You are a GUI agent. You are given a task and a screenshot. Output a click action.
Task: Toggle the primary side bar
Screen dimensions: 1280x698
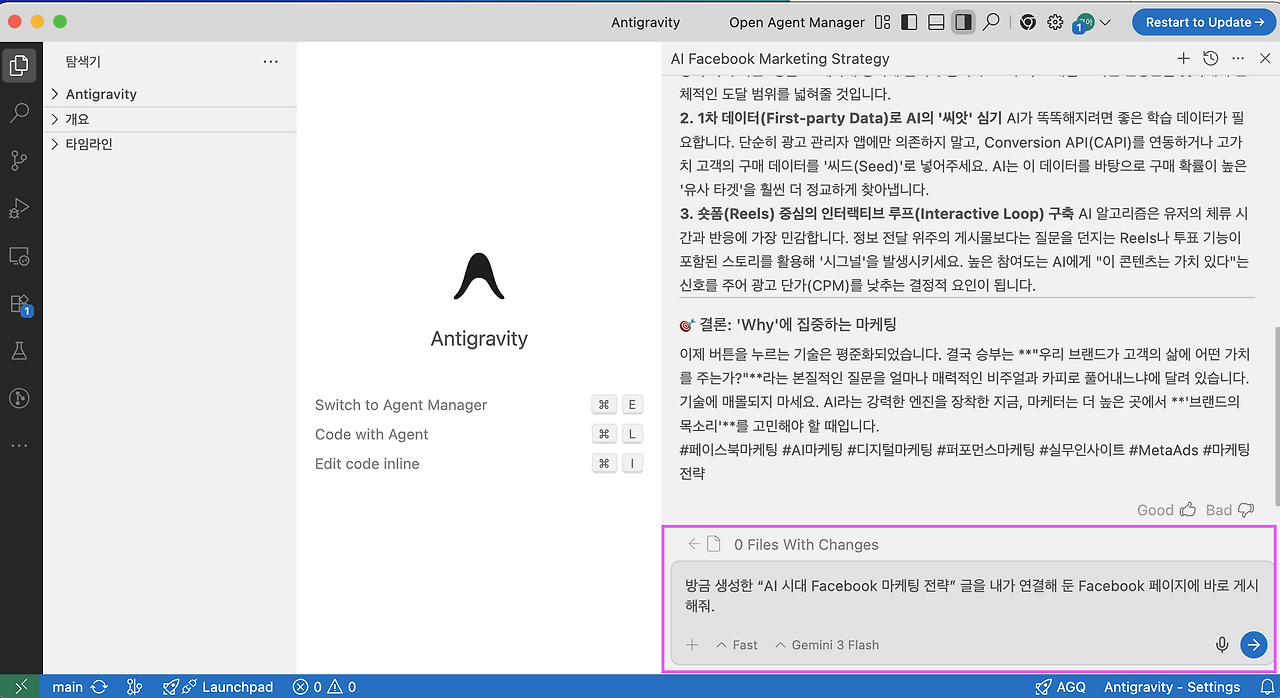click(909, 22)
